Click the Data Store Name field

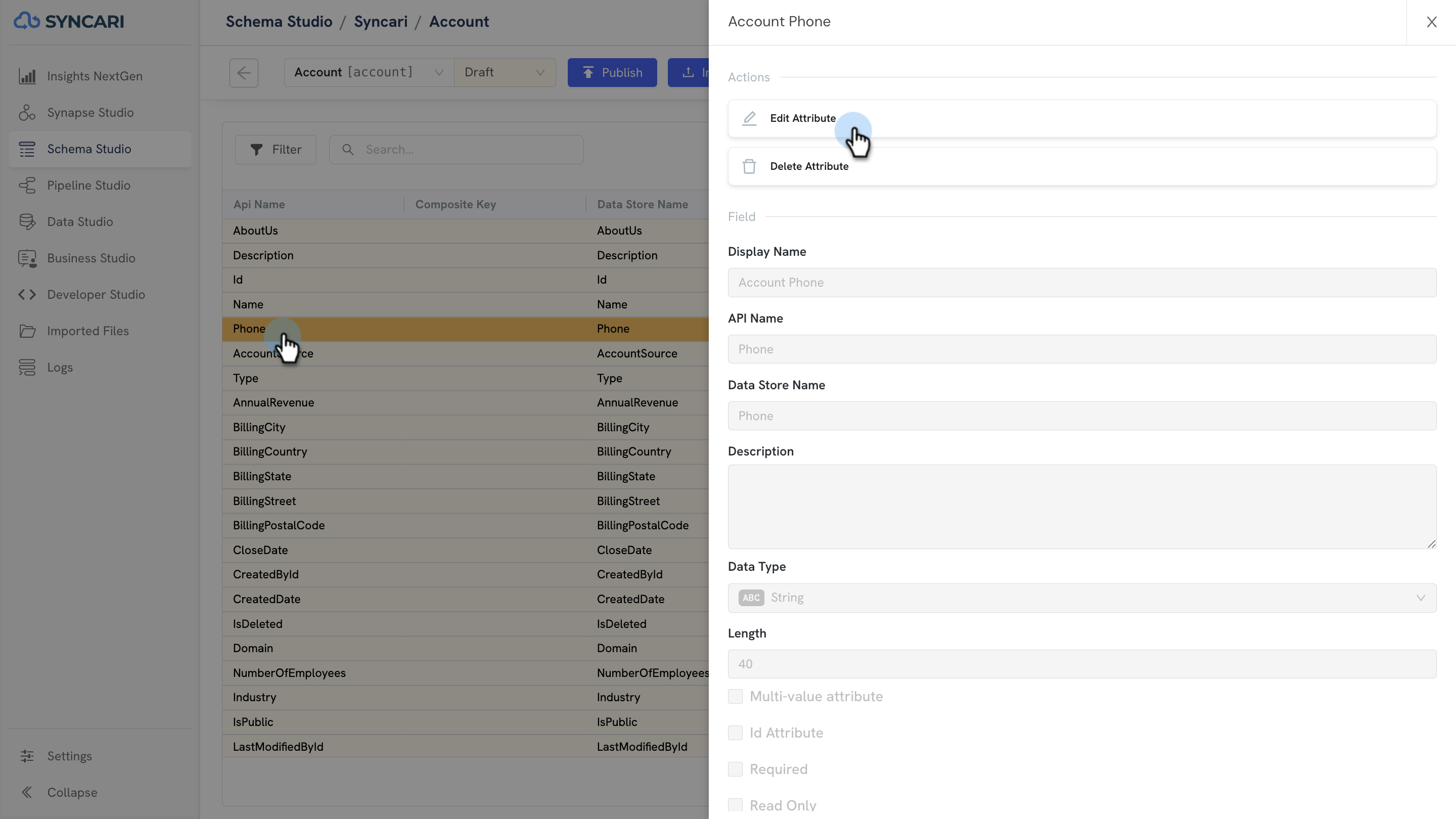[1082, 416]
